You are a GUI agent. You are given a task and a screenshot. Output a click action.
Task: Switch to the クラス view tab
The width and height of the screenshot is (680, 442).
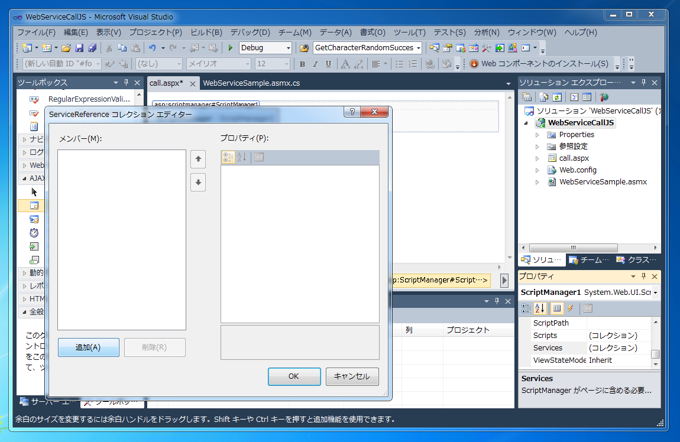point(637,260)
